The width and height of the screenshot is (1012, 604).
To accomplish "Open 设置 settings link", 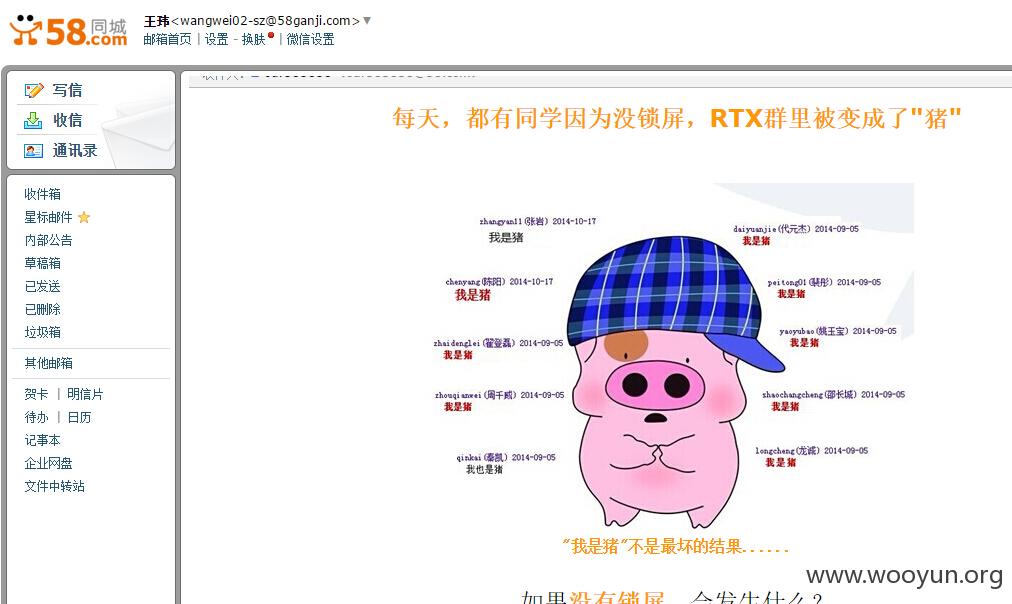I will pyautogui.click(x=216, y=39).
